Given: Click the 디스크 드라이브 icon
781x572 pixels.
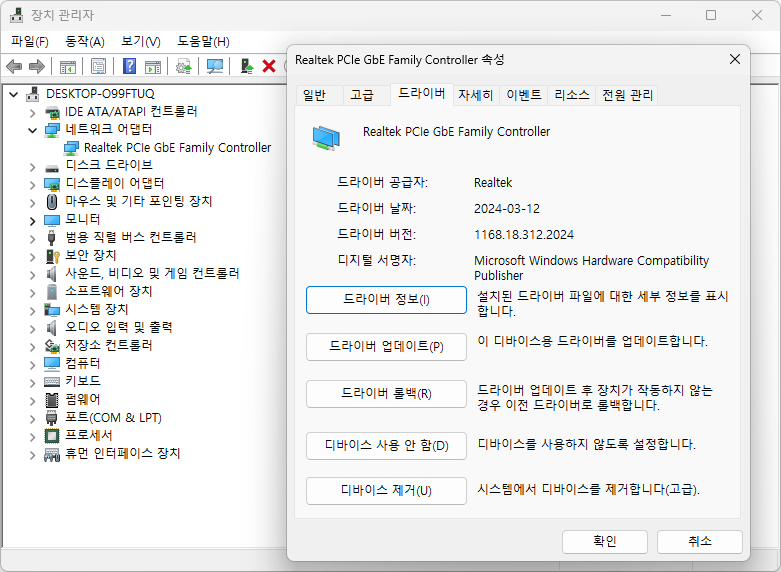Looking at the screenshot, I should click(52, 167).
